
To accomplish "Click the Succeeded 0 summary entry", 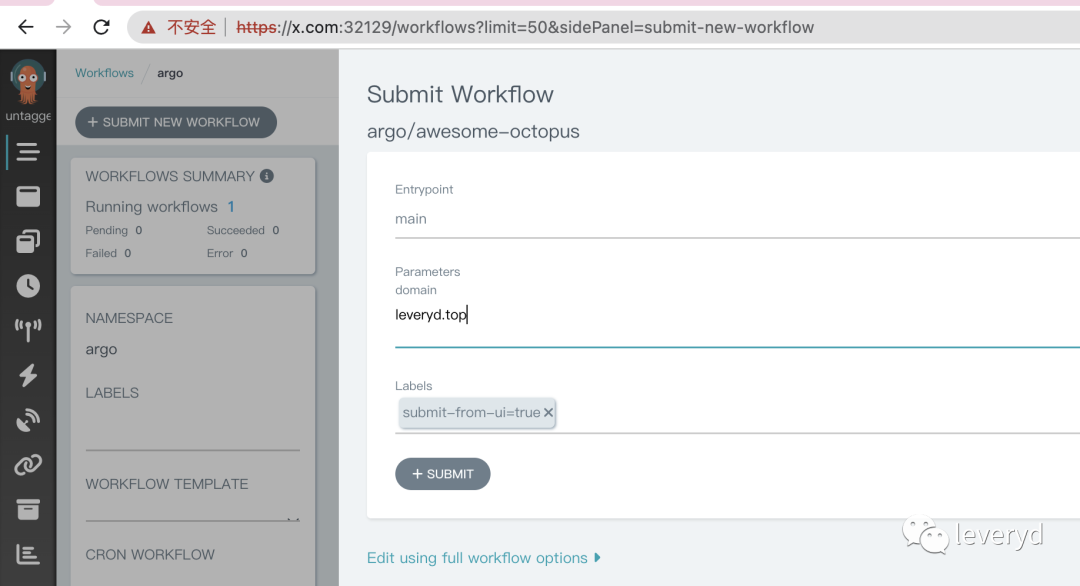I will tap(242, 230).
